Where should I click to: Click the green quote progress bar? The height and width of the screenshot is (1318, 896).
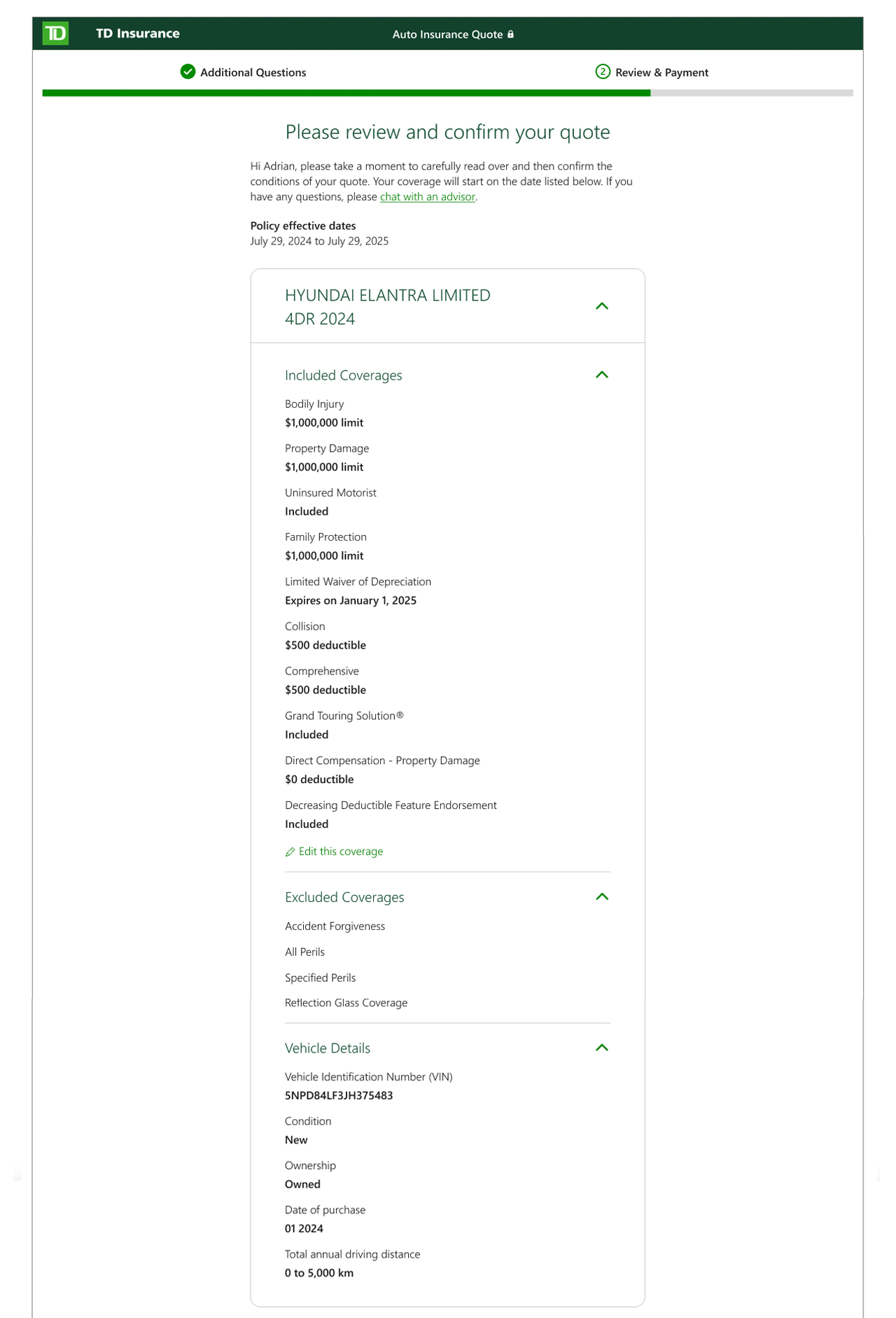(346, 92)
